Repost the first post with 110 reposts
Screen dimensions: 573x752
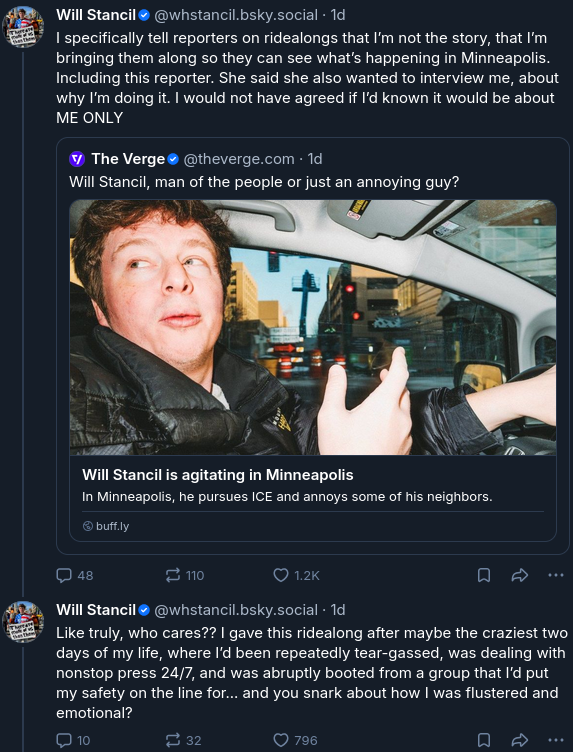[185, 575]
